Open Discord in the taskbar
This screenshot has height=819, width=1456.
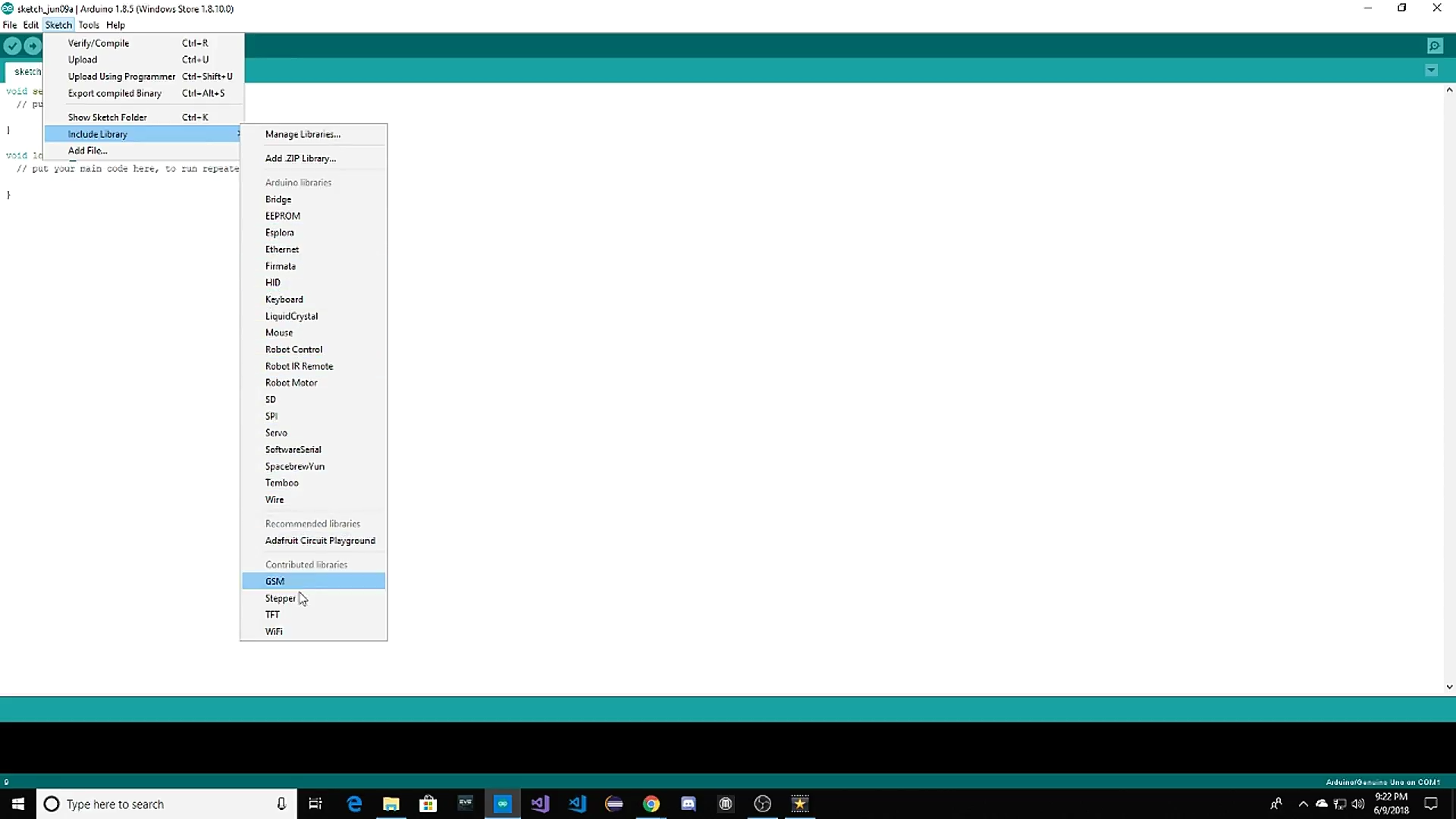click(689, 804)
